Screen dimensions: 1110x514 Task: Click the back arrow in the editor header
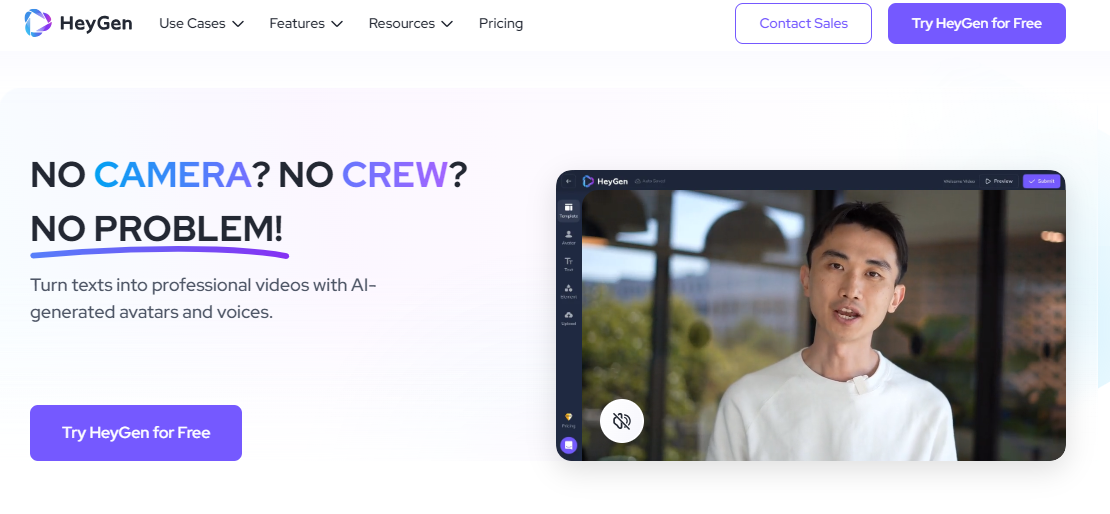click(568, 181)
